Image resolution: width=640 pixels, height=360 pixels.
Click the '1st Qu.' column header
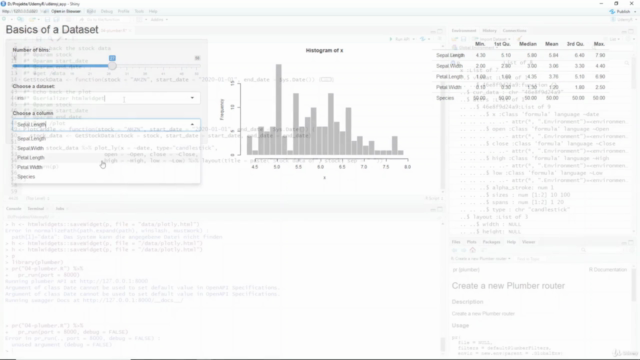pyautogui.click(x=502, y=44)
